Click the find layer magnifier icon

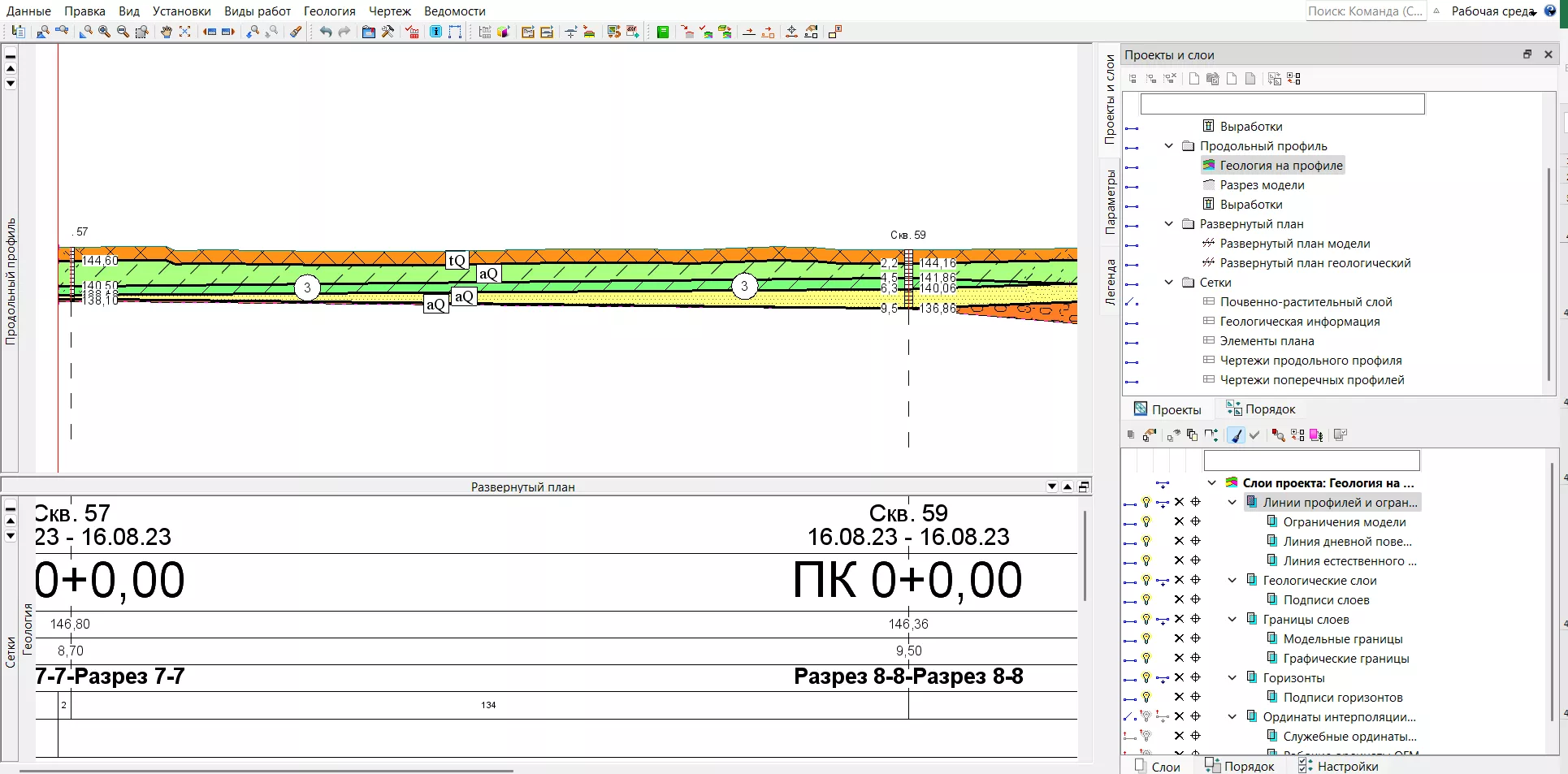coord(1278,435)
